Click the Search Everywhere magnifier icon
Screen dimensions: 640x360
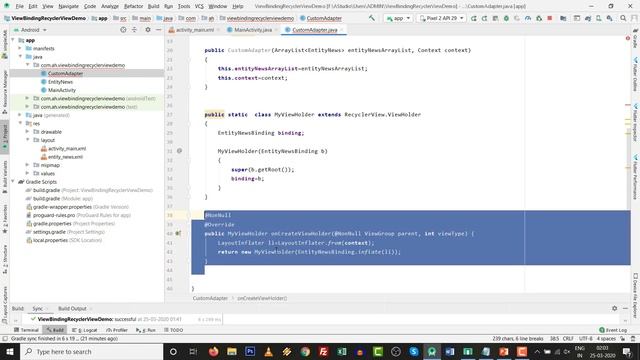coord(623,18)
